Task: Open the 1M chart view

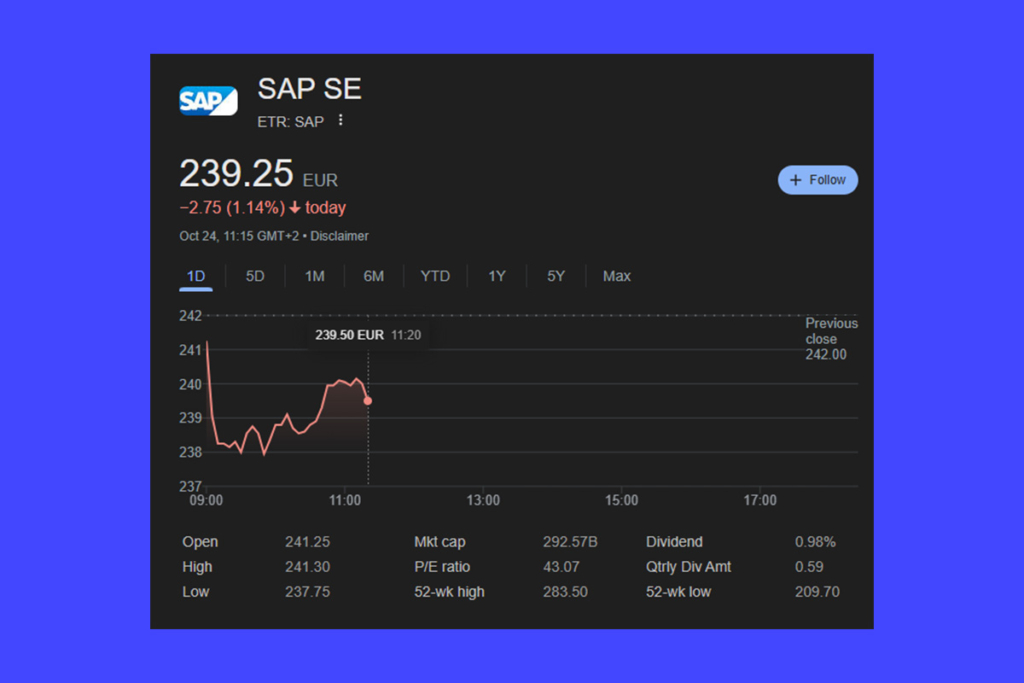Action: pyautogui.click(x=314, y=276)
